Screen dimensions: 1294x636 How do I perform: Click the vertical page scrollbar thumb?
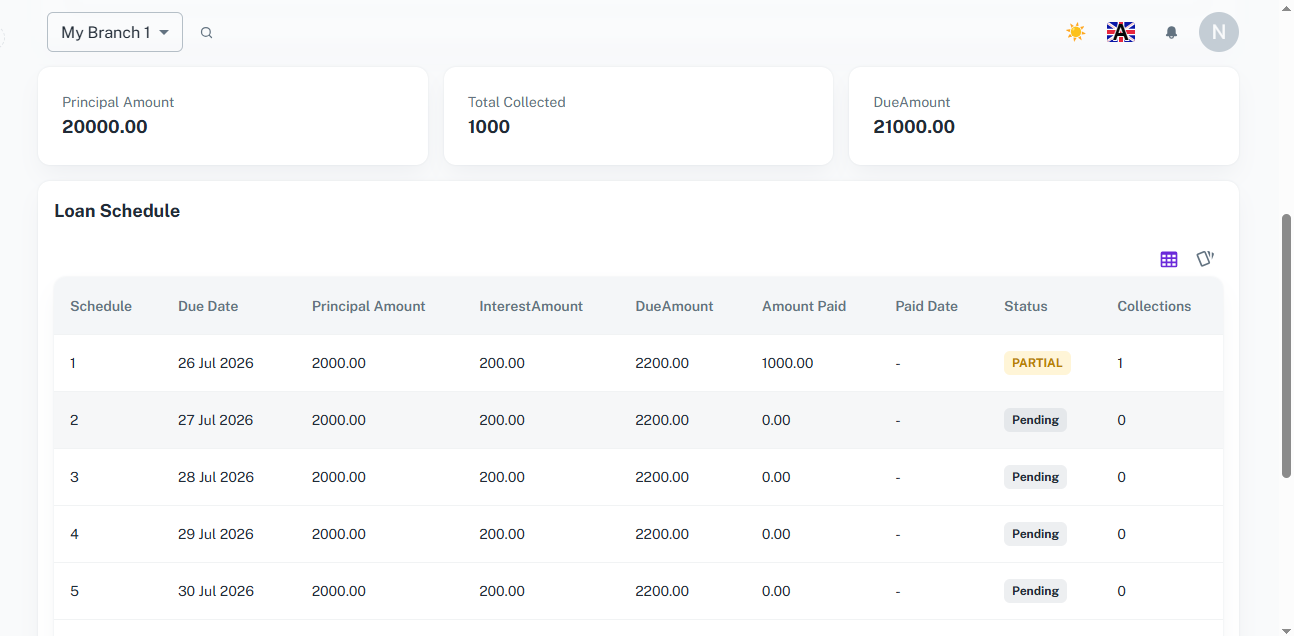point(1287,345)
